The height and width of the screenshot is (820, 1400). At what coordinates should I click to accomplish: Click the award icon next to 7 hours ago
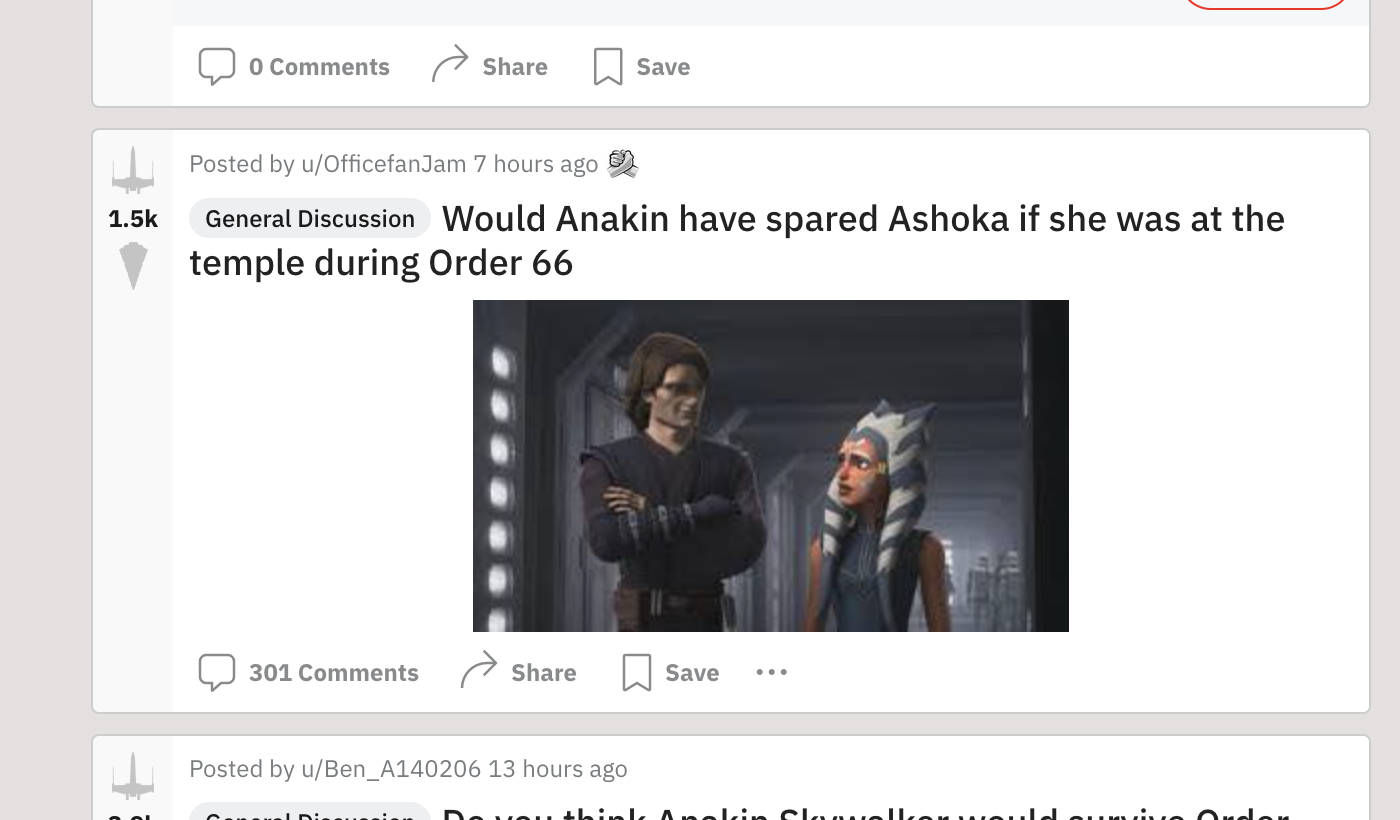(x=623, y=163)
